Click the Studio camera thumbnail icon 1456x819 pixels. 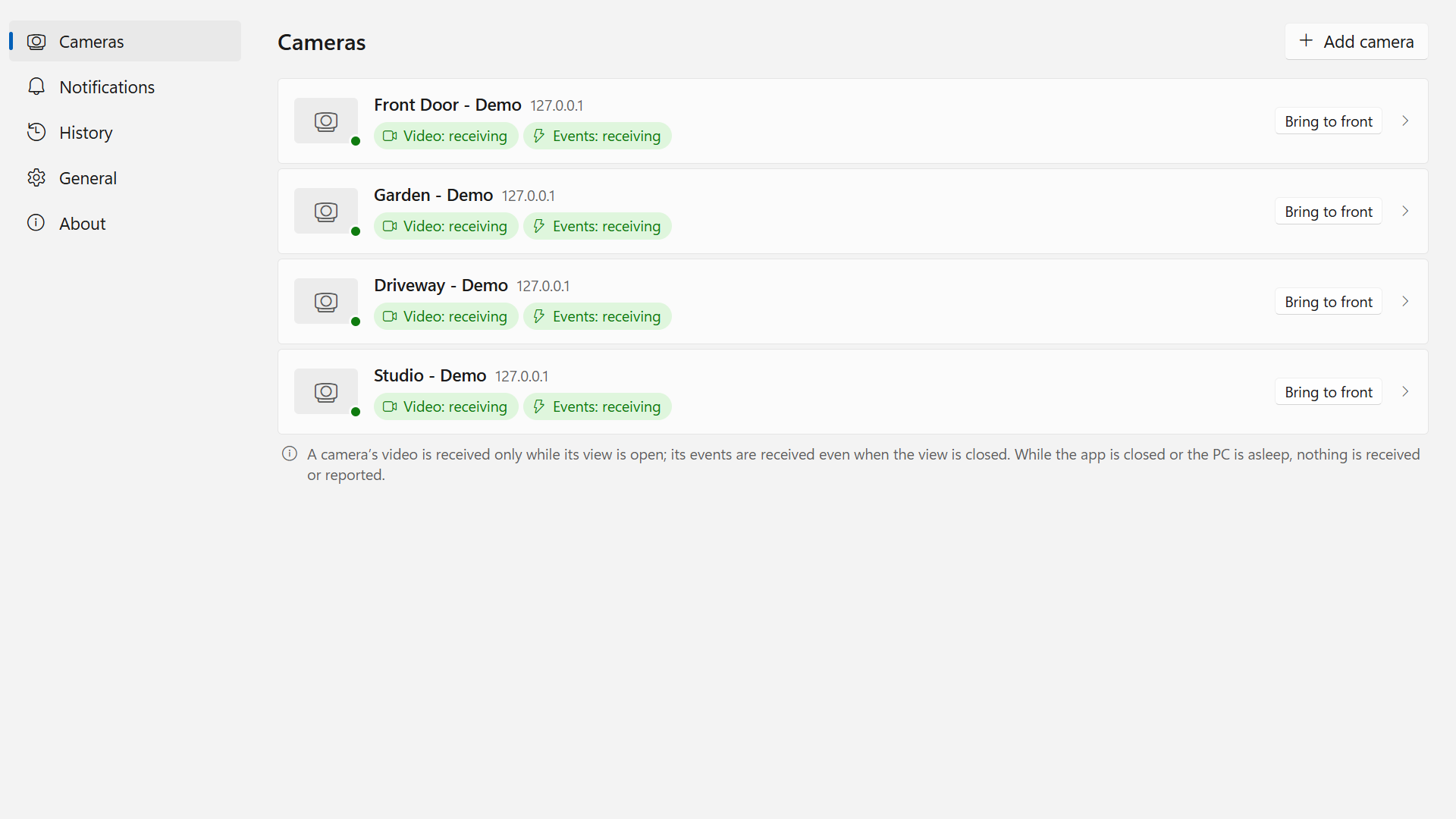tap(326, 392)
